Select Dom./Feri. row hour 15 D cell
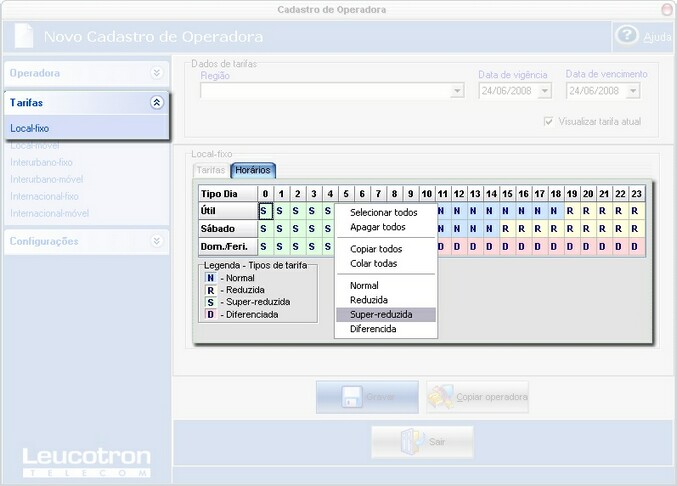 (507, 247)
